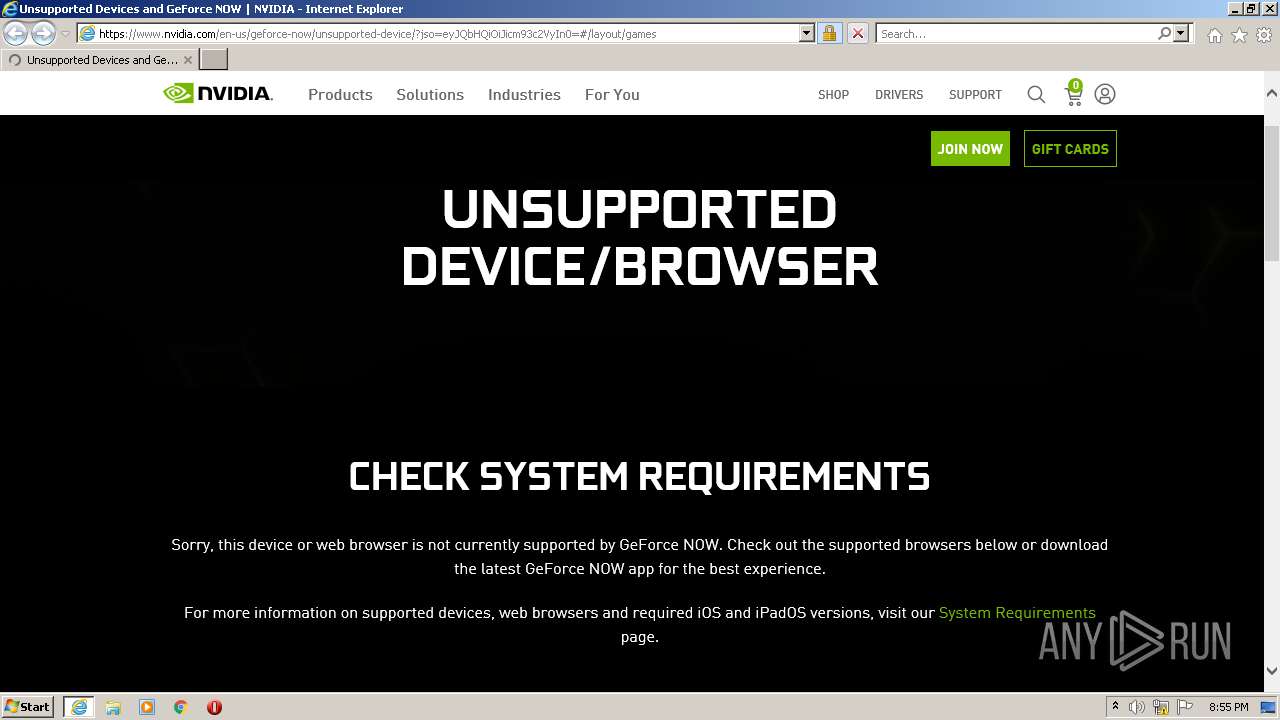The height and width of the screenshot is (720, 1280).
Task: Open the red Opera-style taskbar icon
Action: [x=214, y=707]
